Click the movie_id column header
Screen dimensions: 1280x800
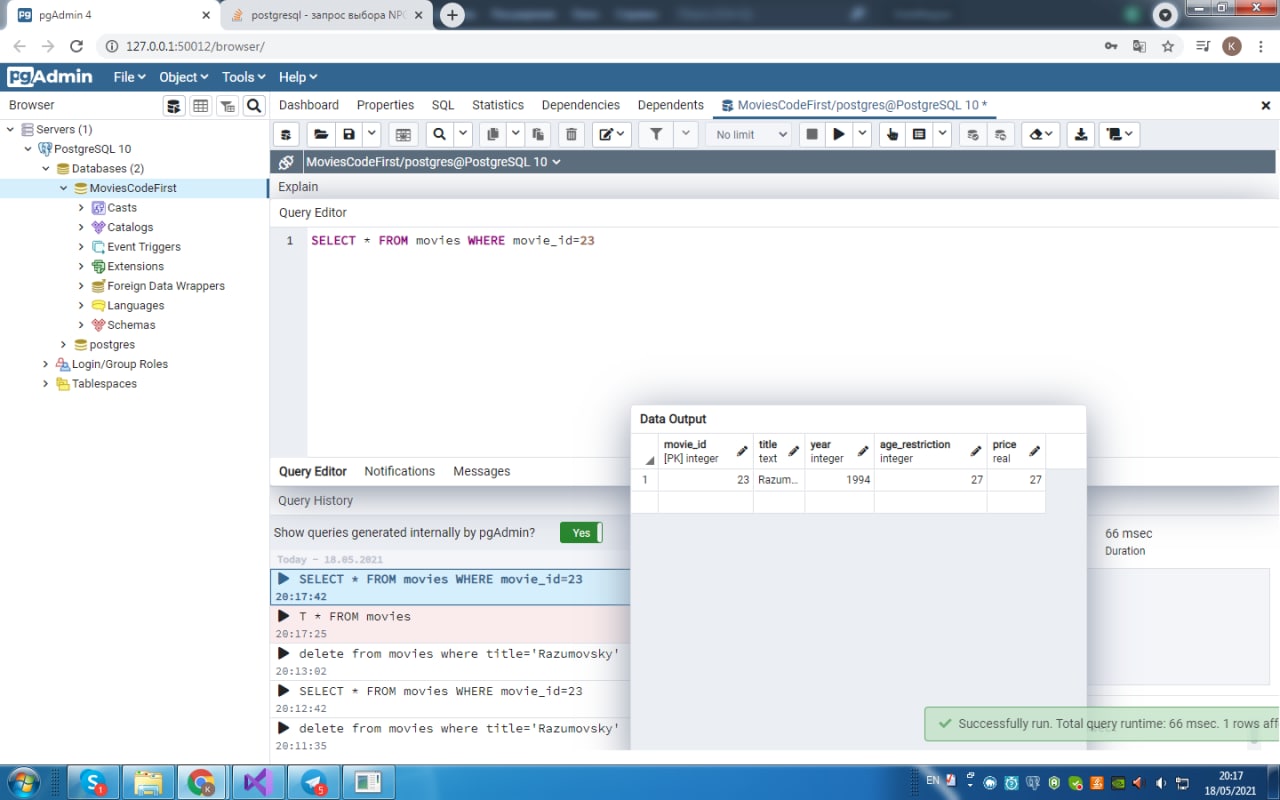coord(705,451)
